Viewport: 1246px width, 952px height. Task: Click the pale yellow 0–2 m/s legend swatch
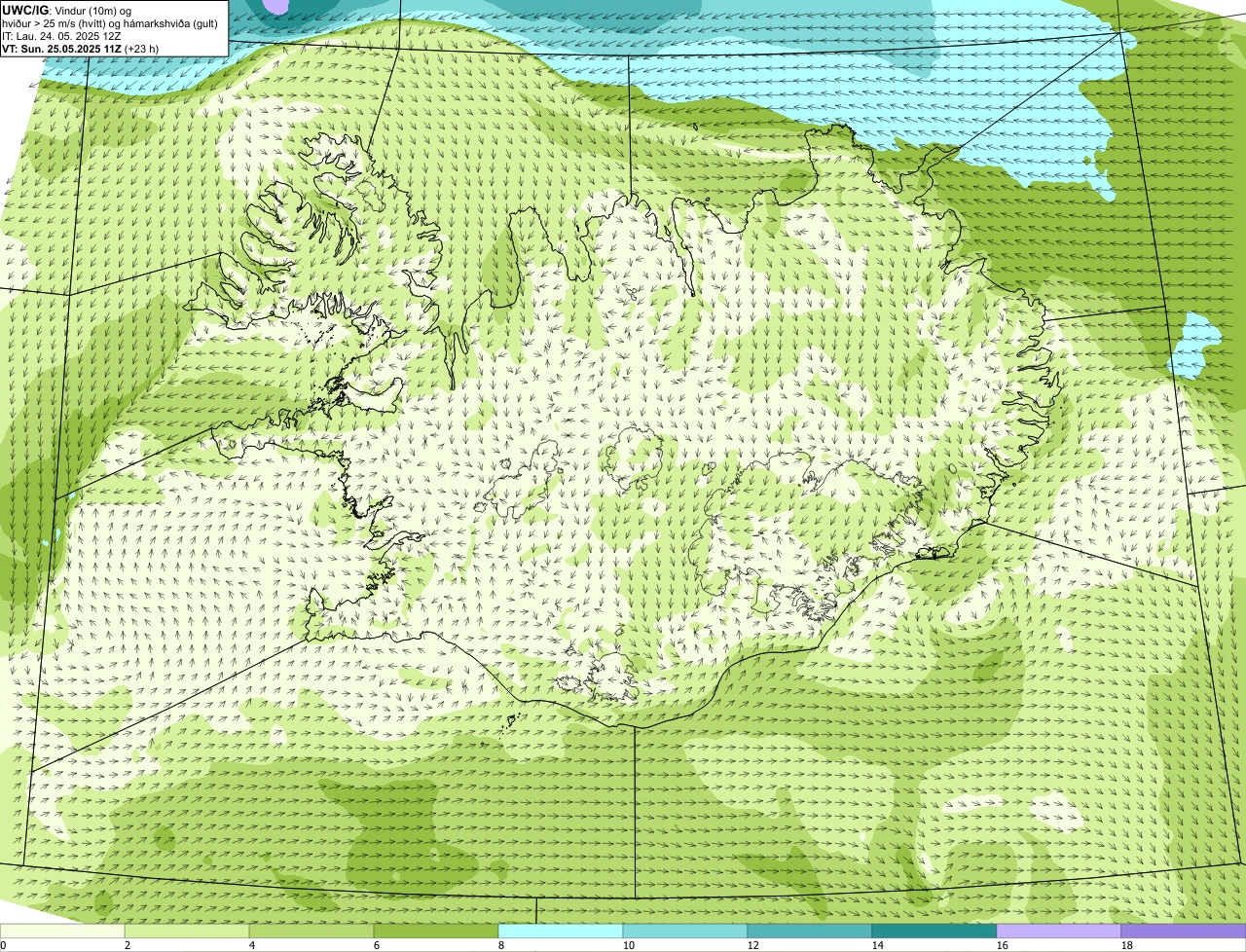[62, 932]
